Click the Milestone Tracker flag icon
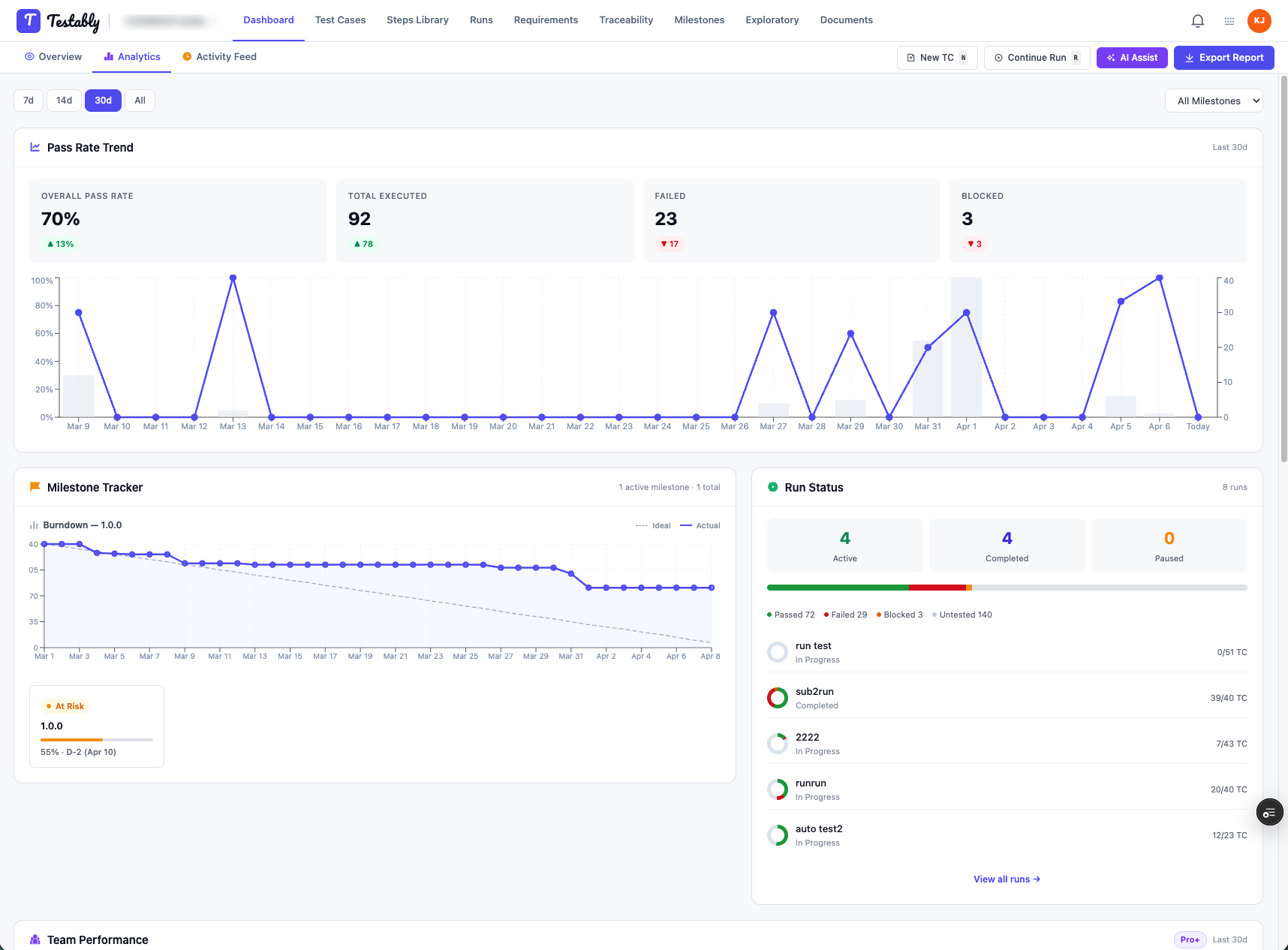Screen dimensions: 1288x950 (35, 487)
